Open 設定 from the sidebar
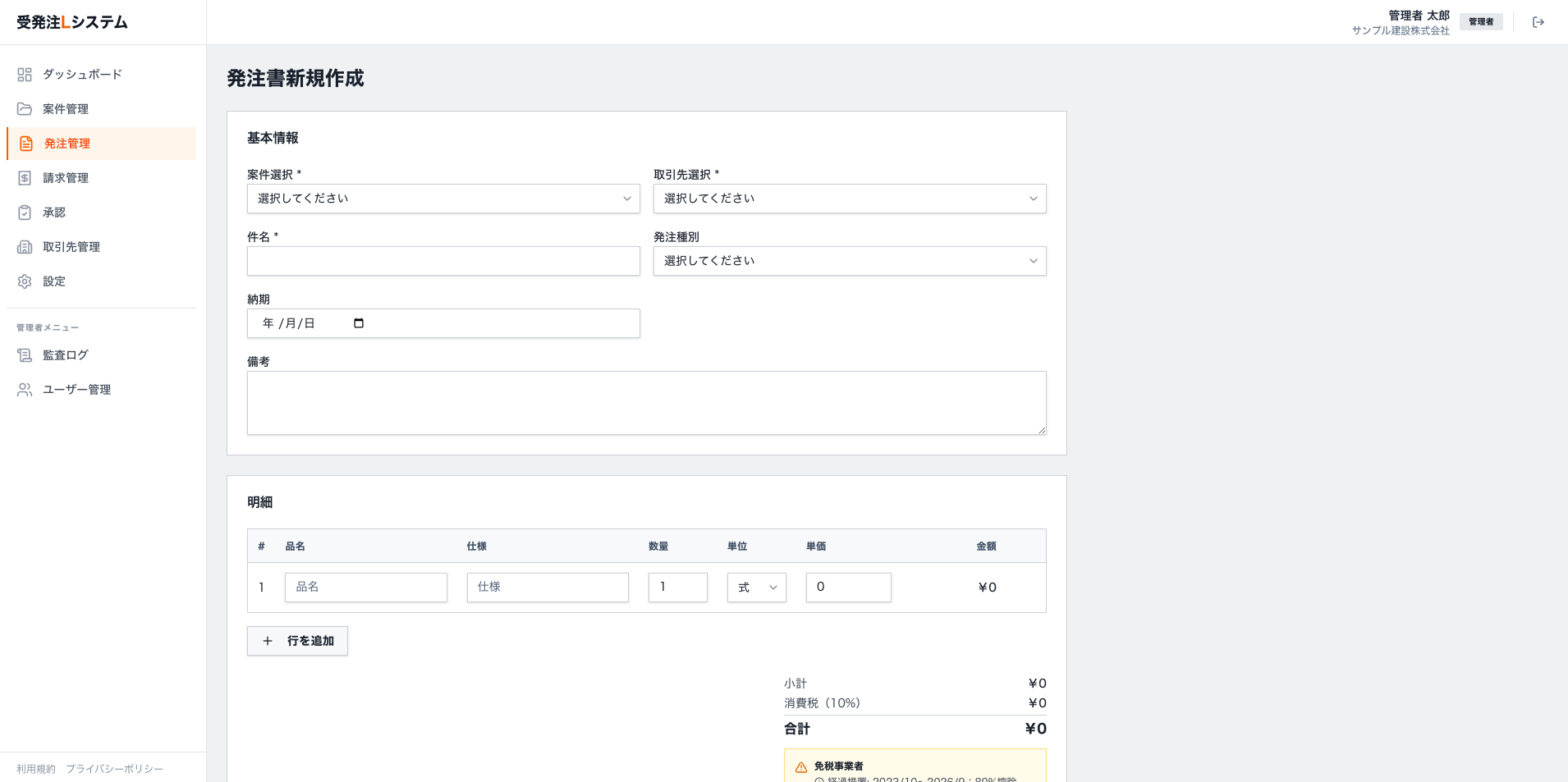Image resolution: width=1568 pixels, height=782 pixels. tap(101, 281)
